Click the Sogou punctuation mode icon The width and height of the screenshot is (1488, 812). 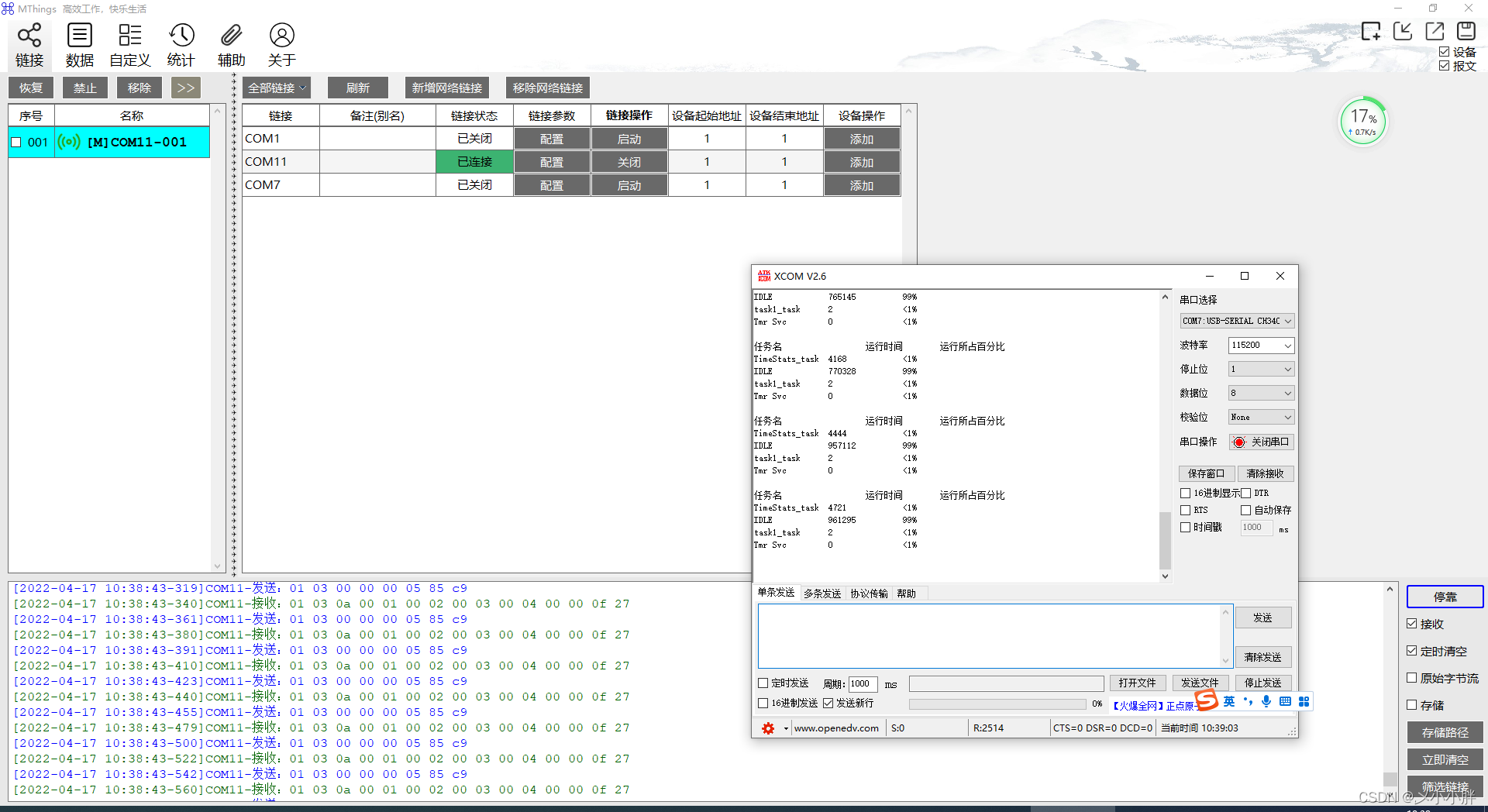click(x=1248, y=701)
